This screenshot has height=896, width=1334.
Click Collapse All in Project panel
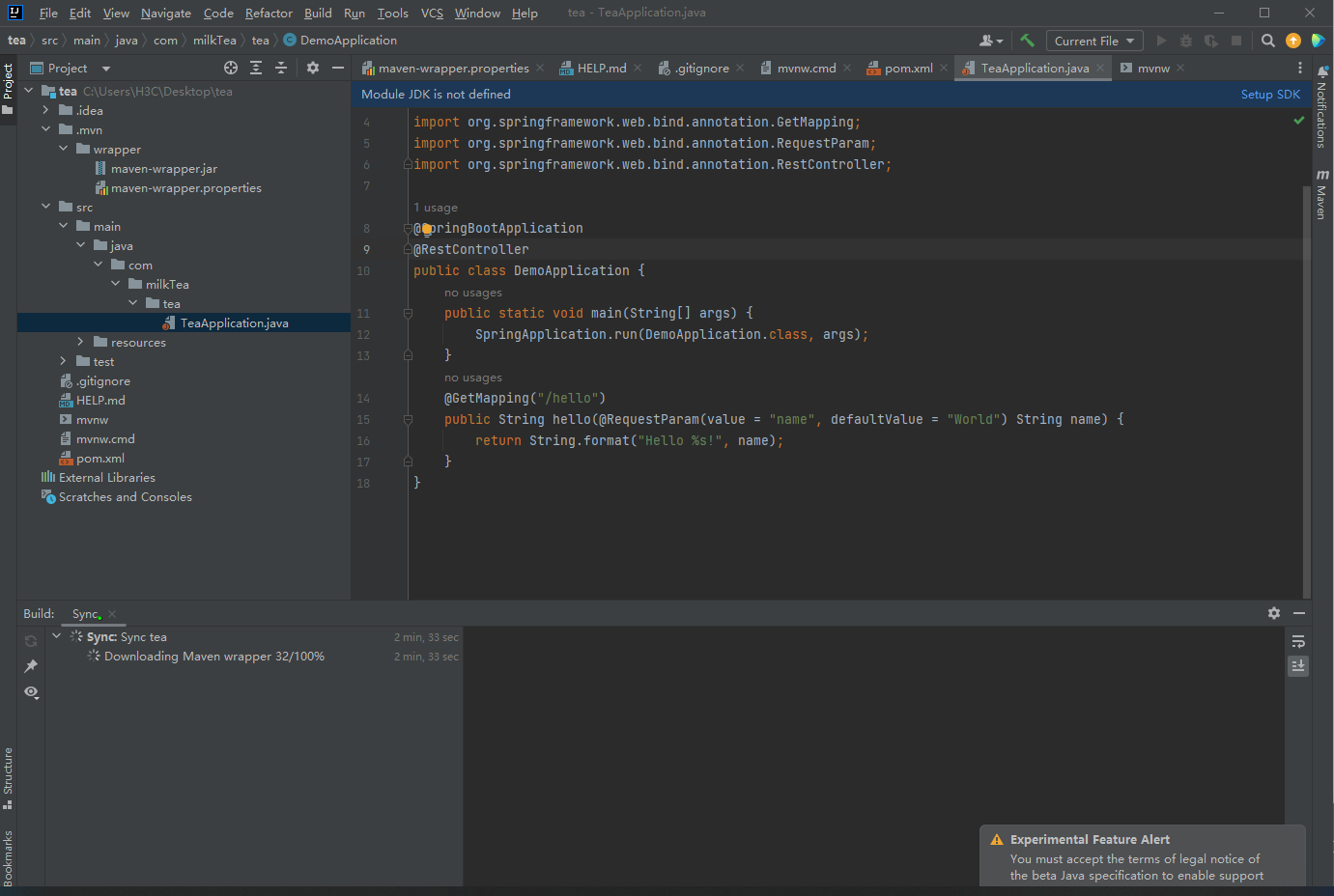(x=281, y=68)
